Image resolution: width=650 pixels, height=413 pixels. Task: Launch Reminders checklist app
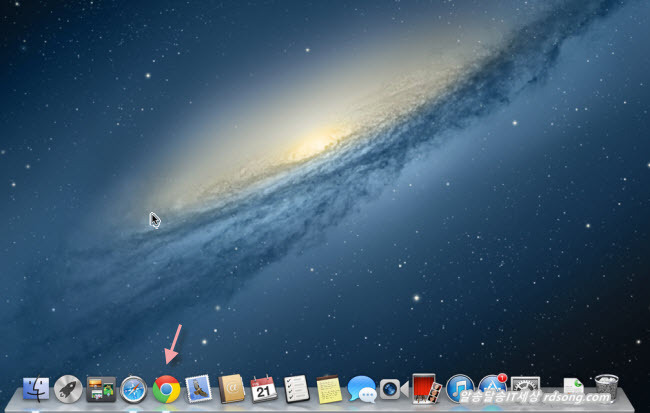click(x=296, y=390)
